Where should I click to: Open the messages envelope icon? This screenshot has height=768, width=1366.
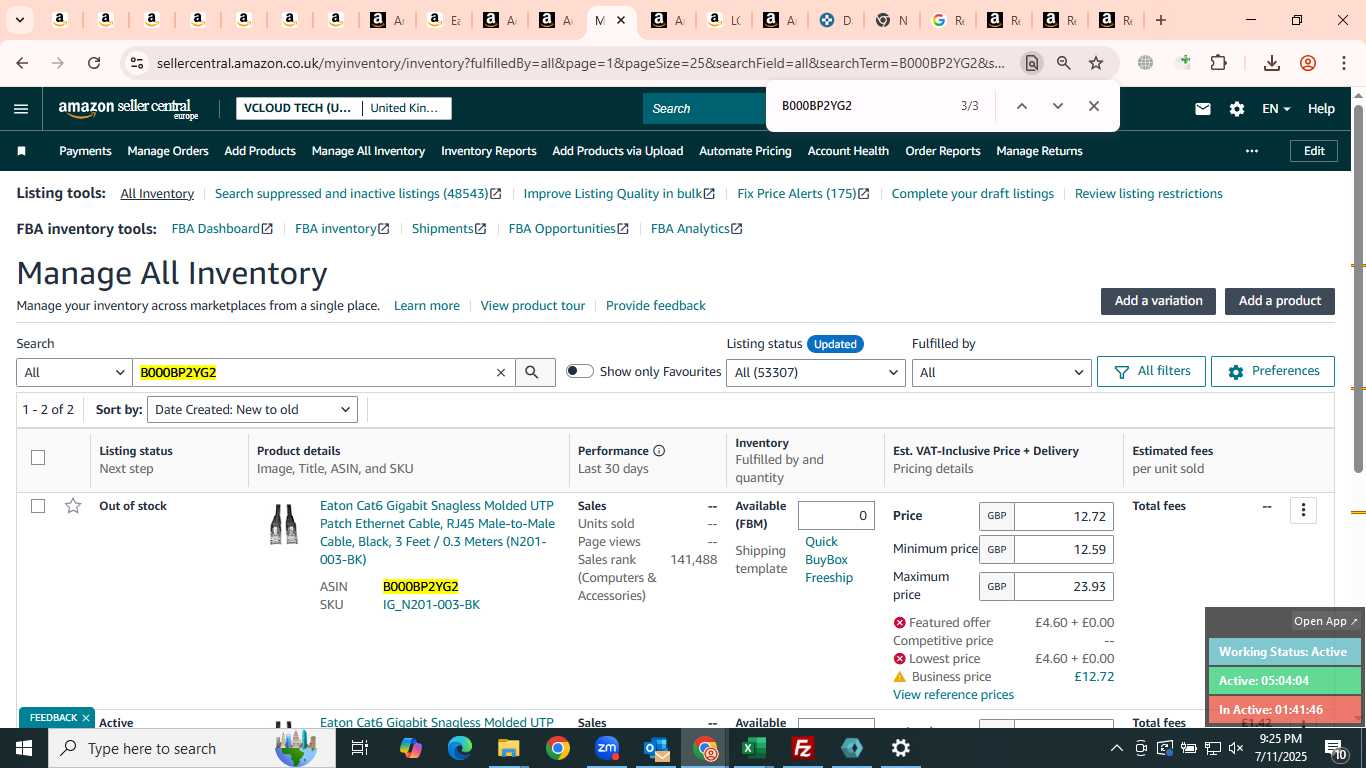pos(1203,109)
